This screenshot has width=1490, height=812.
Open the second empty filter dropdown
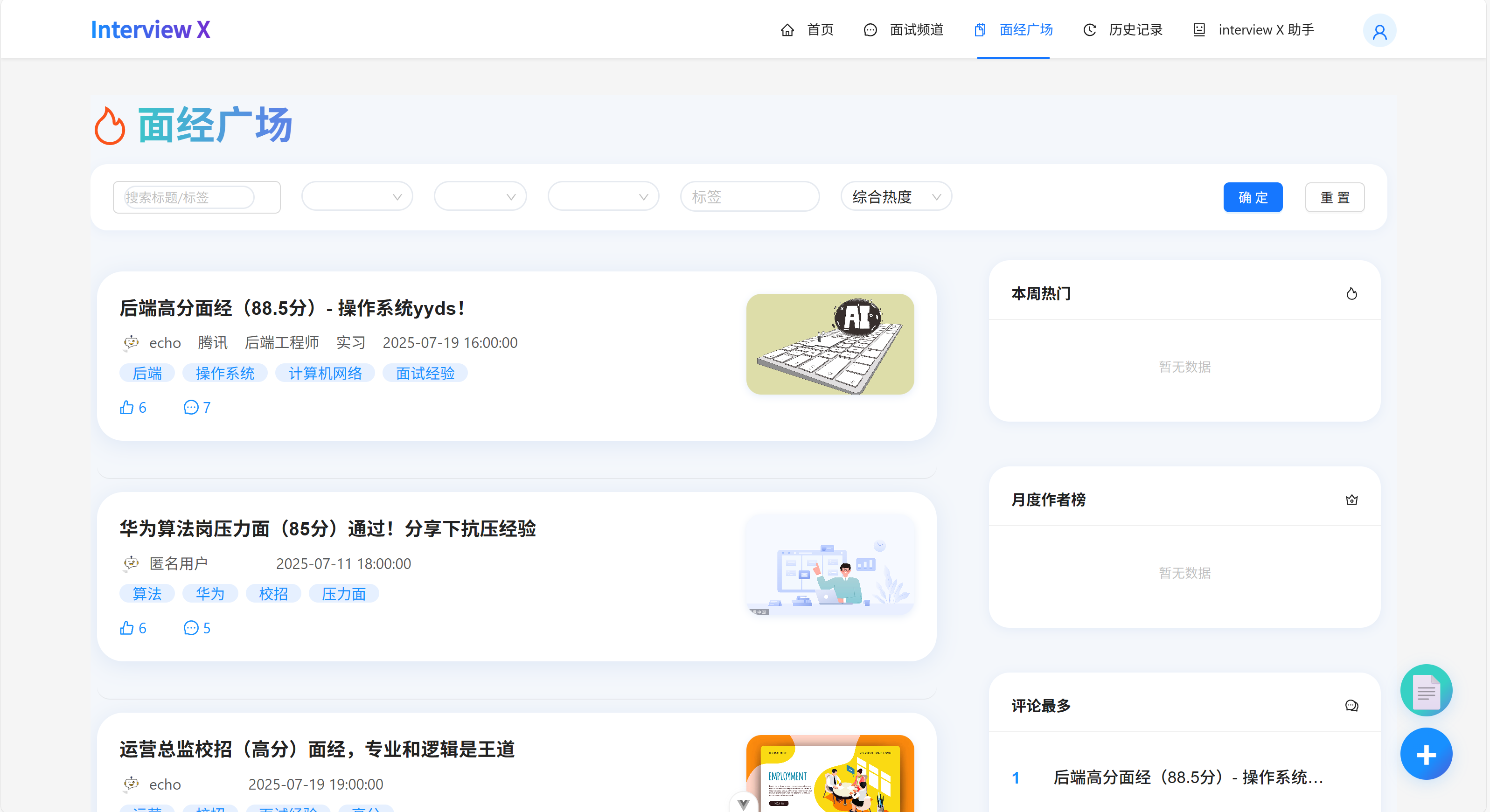[x=480, y=197]
